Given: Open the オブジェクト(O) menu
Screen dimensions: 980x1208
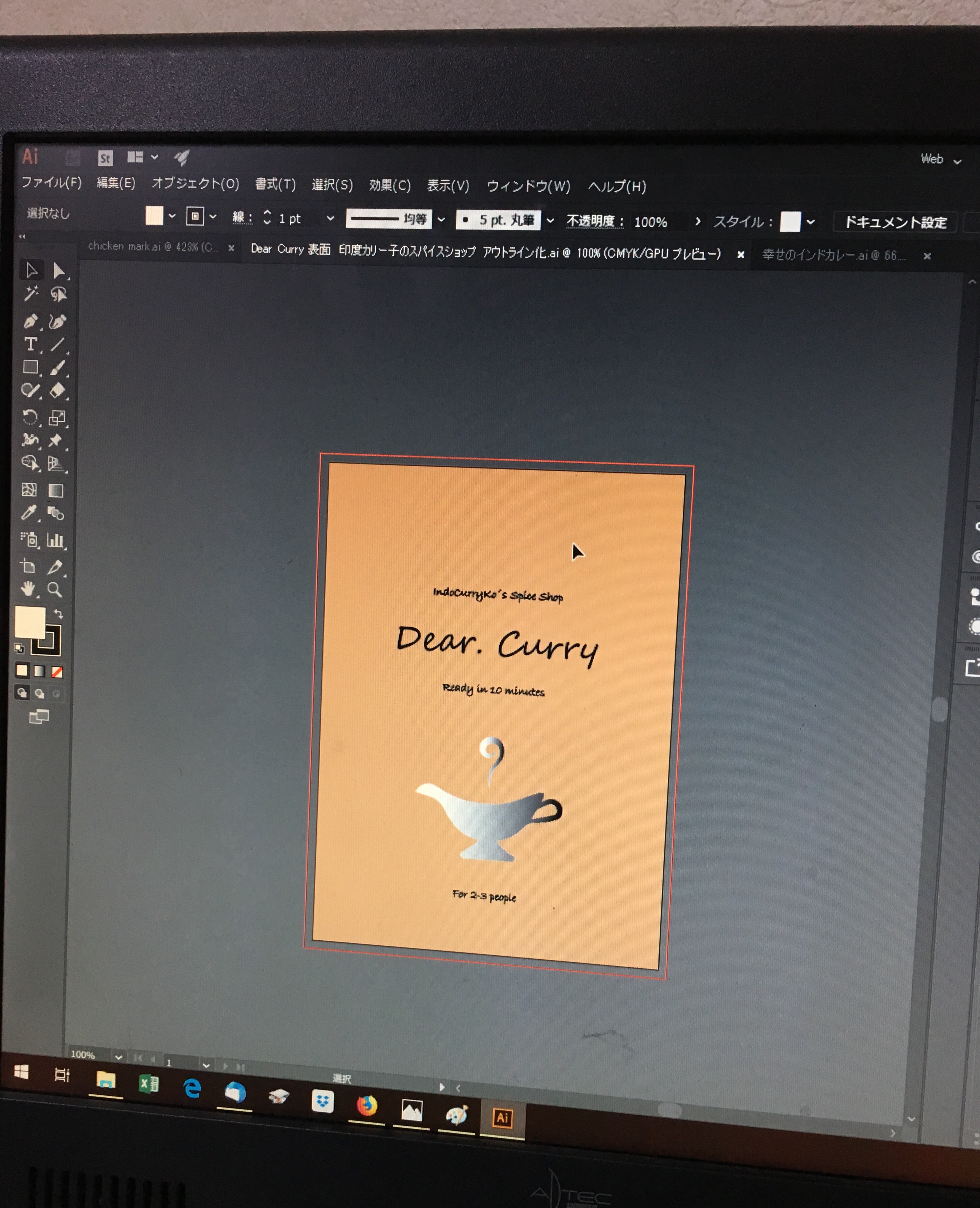Looking at the screenshot, I should 195,183.
